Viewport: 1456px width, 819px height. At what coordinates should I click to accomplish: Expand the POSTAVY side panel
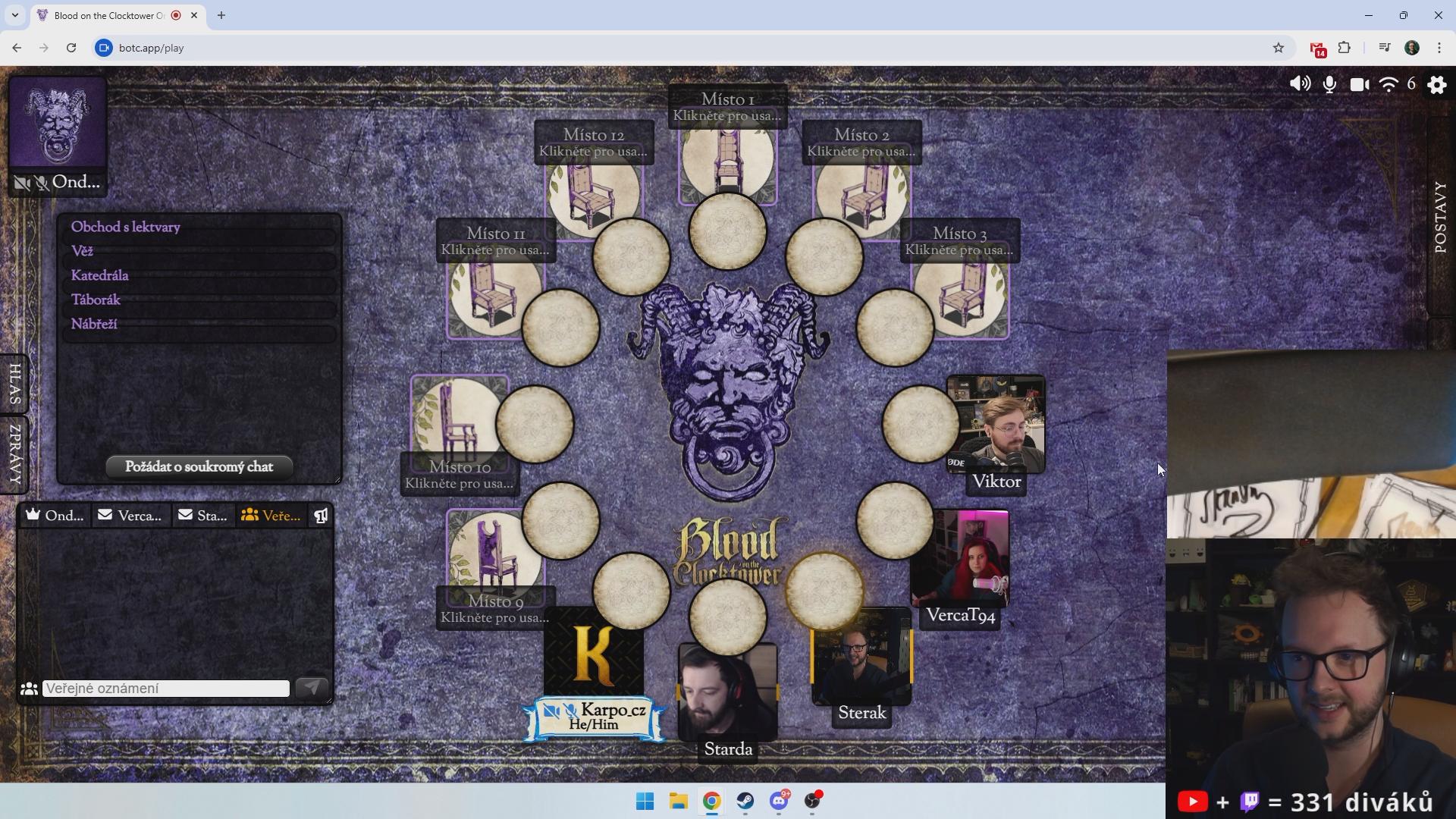(x=1441, y=218)
